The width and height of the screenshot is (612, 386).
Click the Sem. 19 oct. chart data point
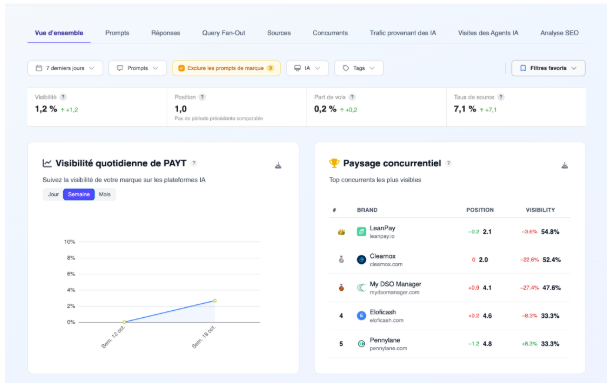215,301
